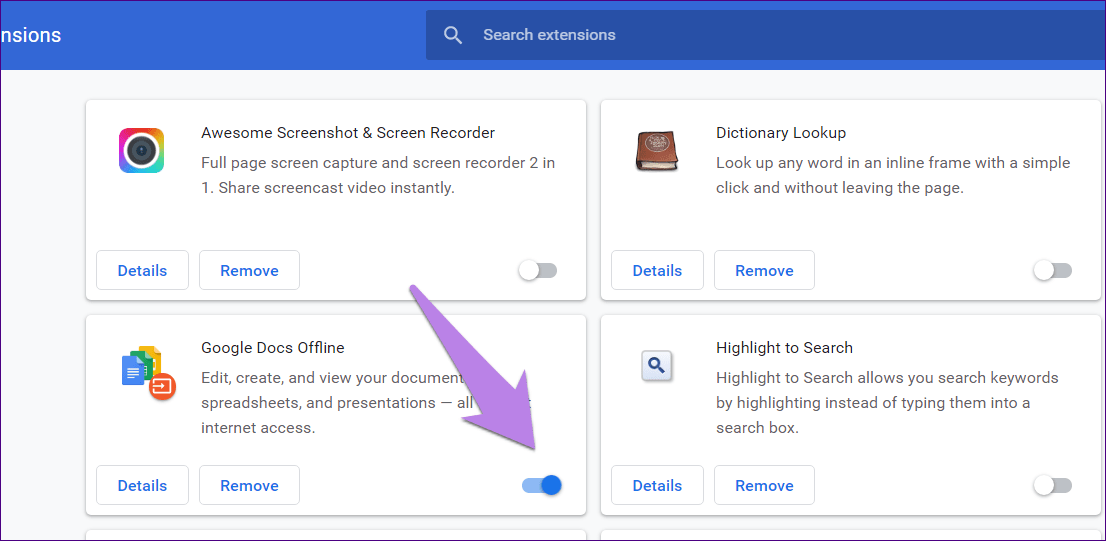Remove the Google Docs Offline extension
Viewport: 1106px width, 541px height.
click(249, 485)
